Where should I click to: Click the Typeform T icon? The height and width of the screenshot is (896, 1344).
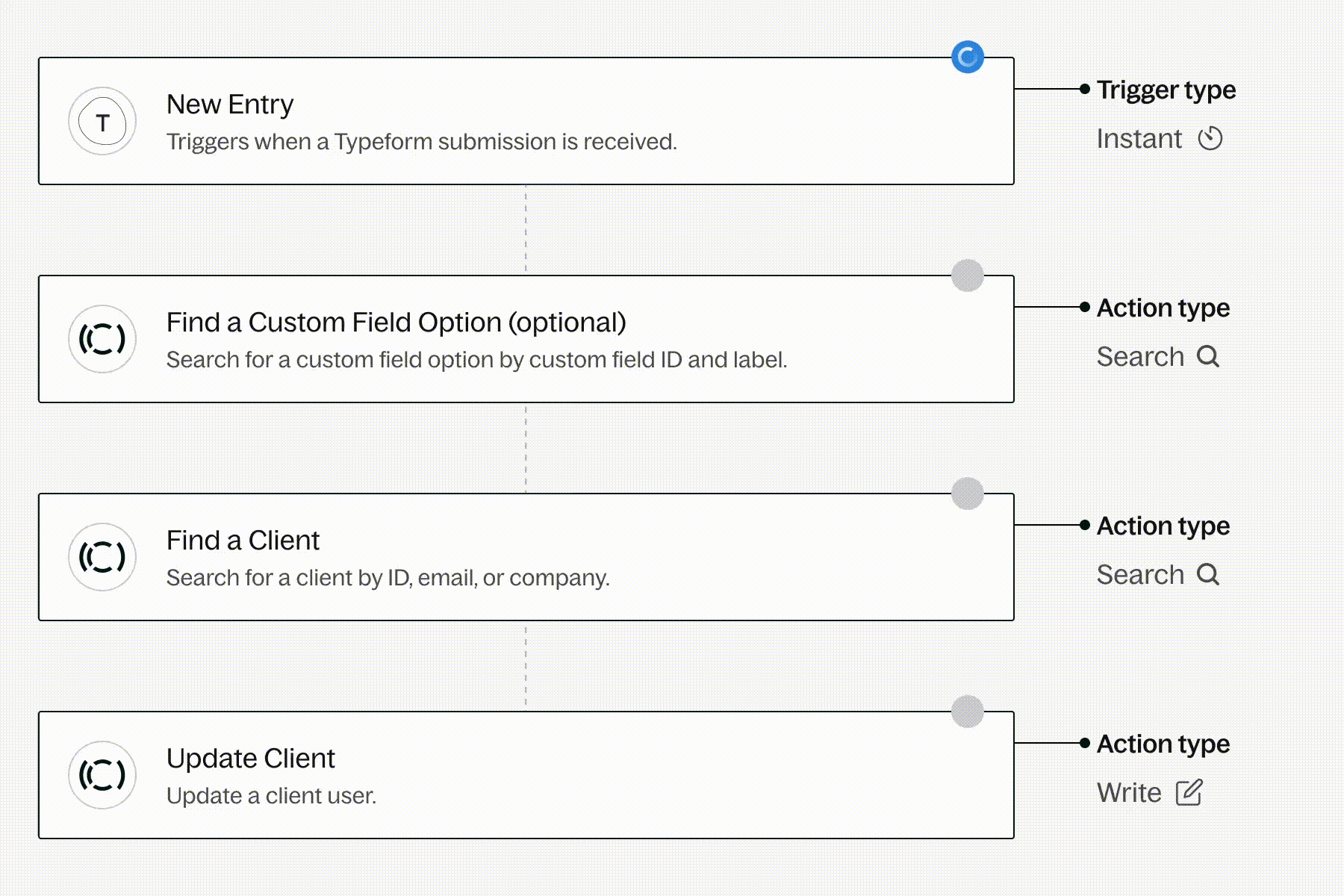[x=102, y=122]
